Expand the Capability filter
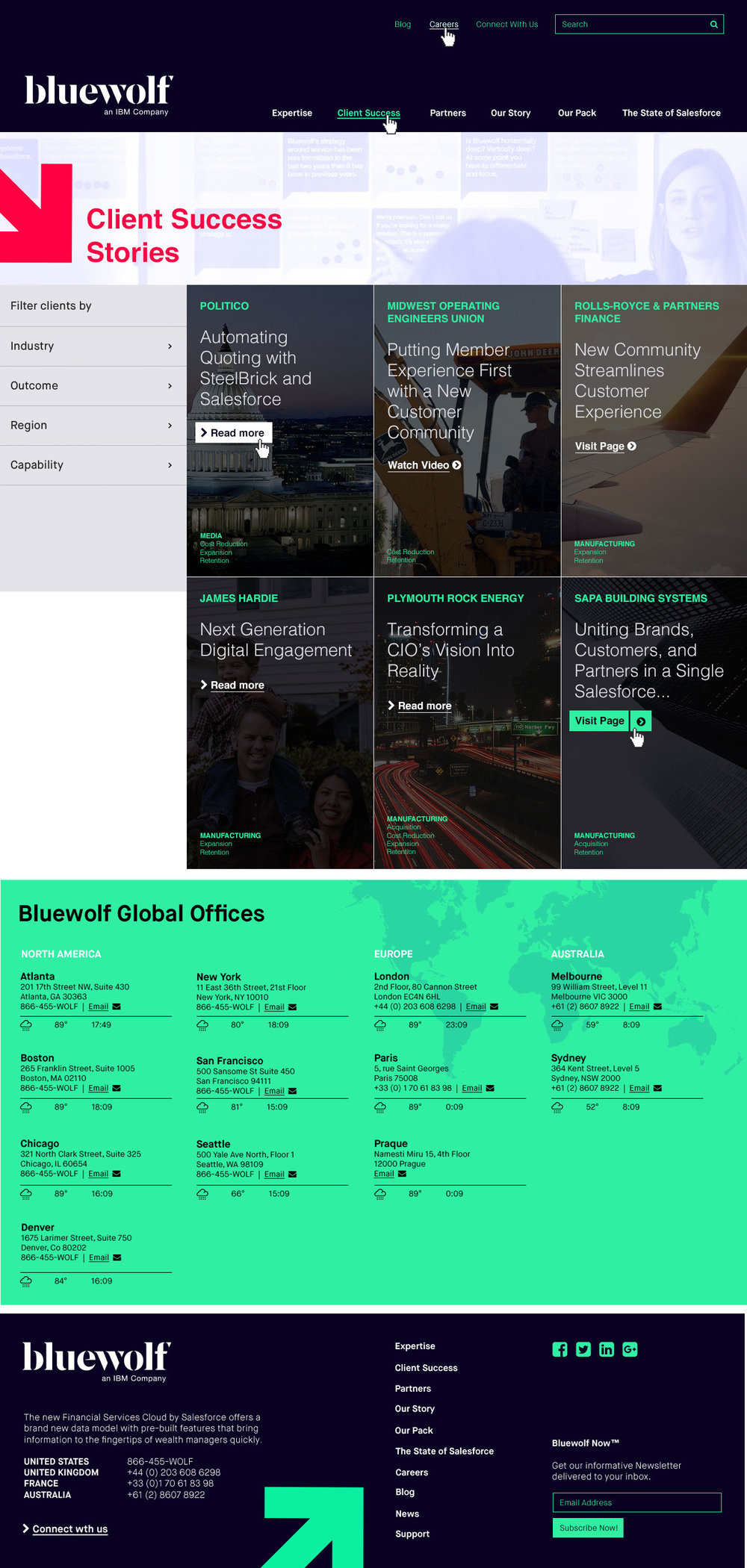 point(93,465)
